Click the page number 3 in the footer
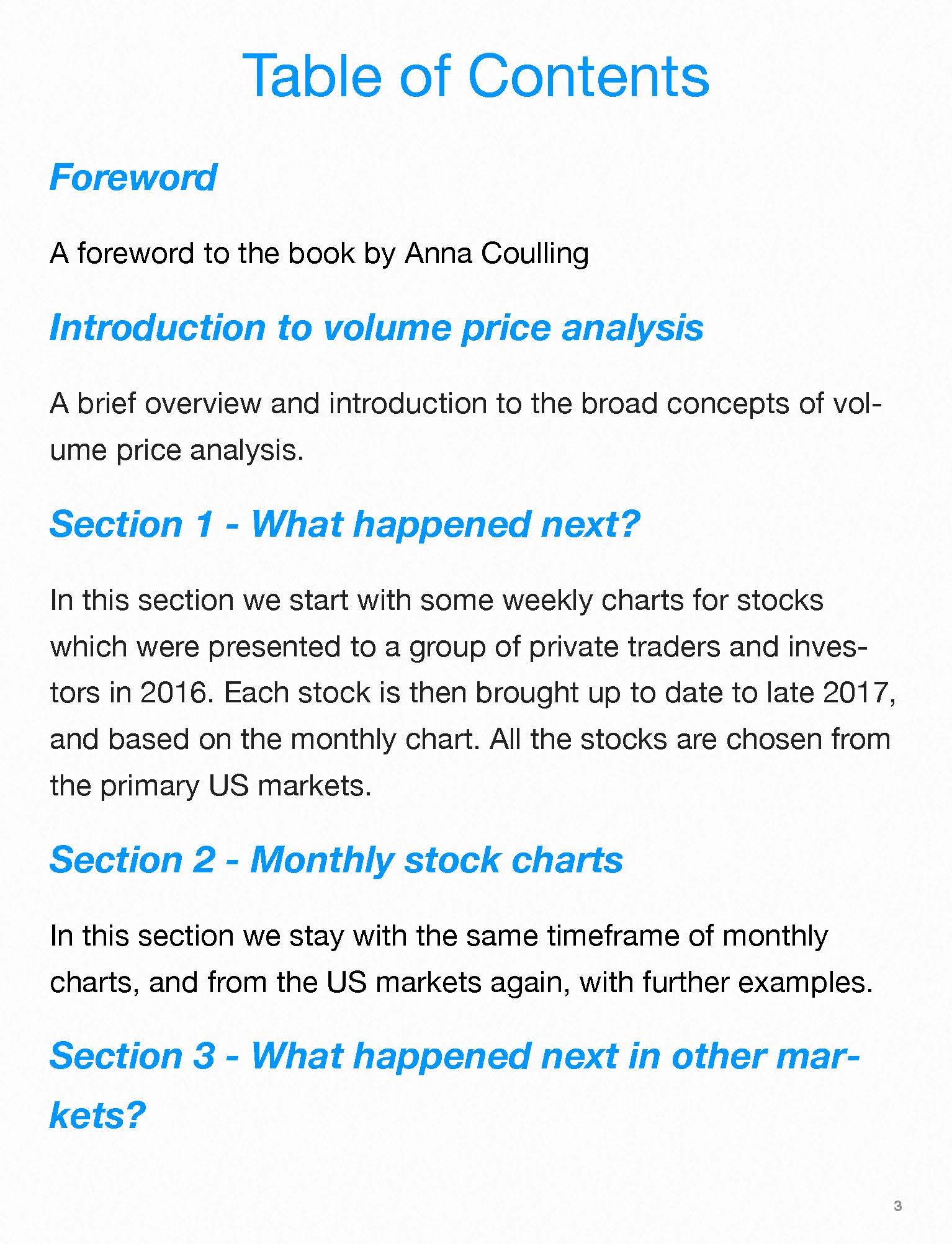This screenshot has width=952, height=1244. click(x=897, y=1206)
